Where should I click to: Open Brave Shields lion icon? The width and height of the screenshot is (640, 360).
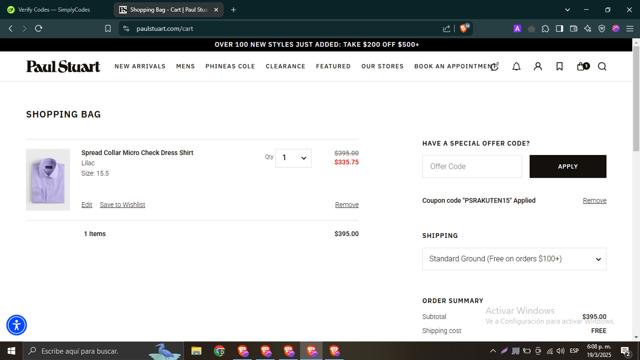click(464, 28)
